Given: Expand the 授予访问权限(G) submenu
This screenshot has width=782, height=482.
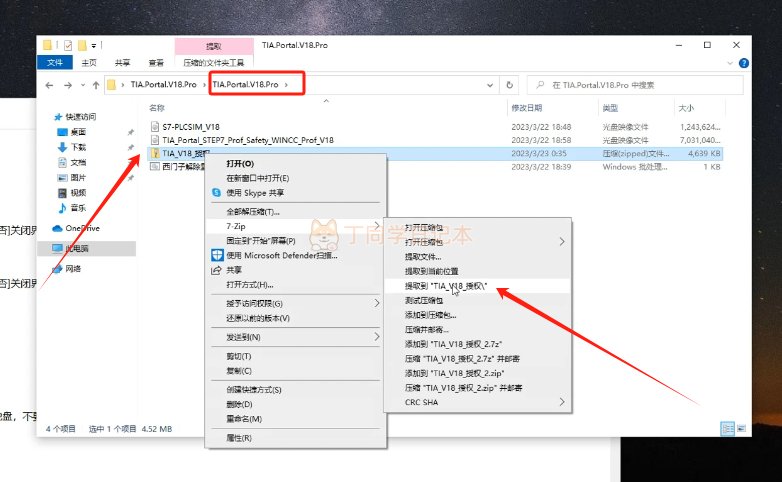Looking at the screenshot, I should pyautogui.click(x=295, y=303).
